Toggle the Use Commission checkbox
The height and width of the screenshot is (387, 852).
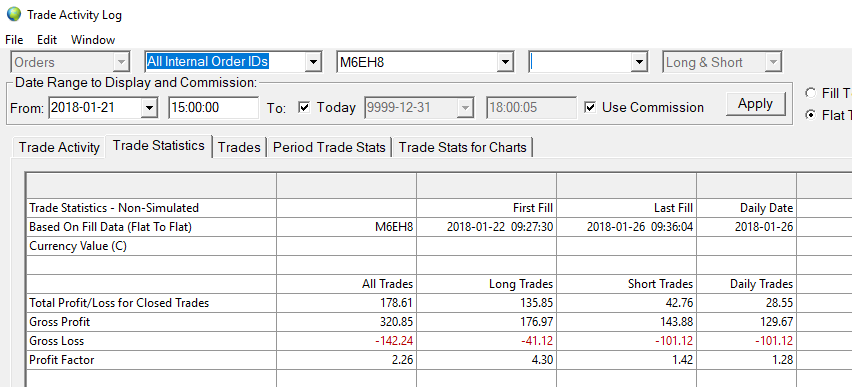[x=590, y=108]
